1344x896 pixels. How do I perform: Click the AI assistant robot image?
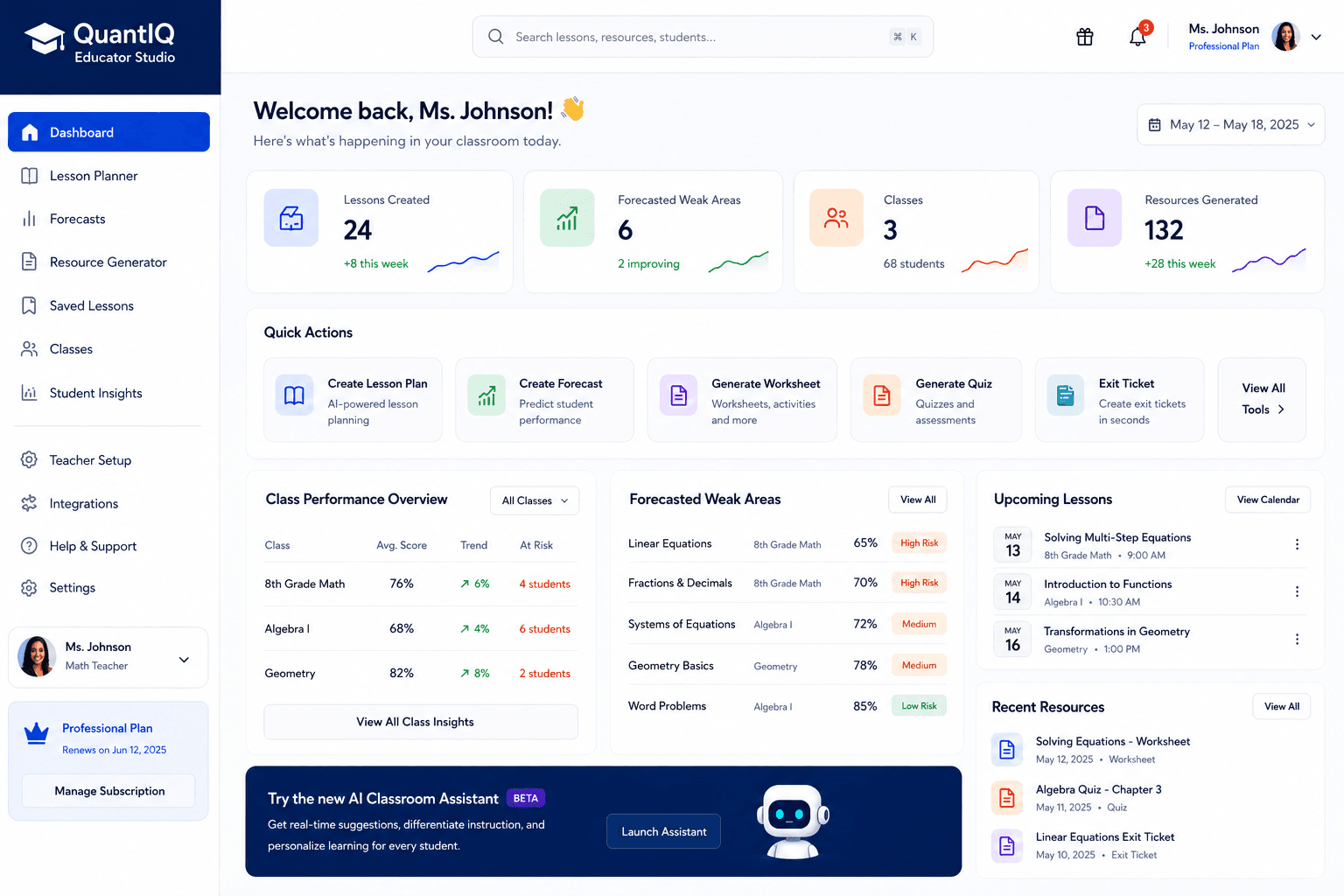click(793, 821)
